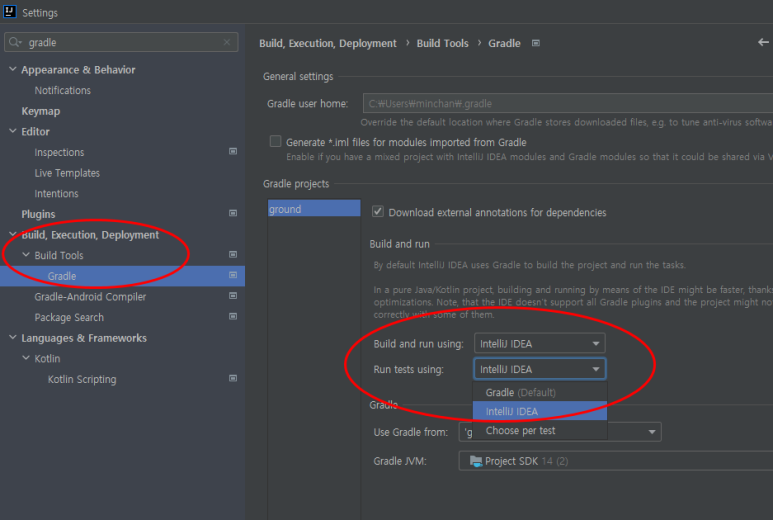The height and width of the screenshot is (520, 773).
Task: Click the Gradle user home path field
Action: click(568, 104)
